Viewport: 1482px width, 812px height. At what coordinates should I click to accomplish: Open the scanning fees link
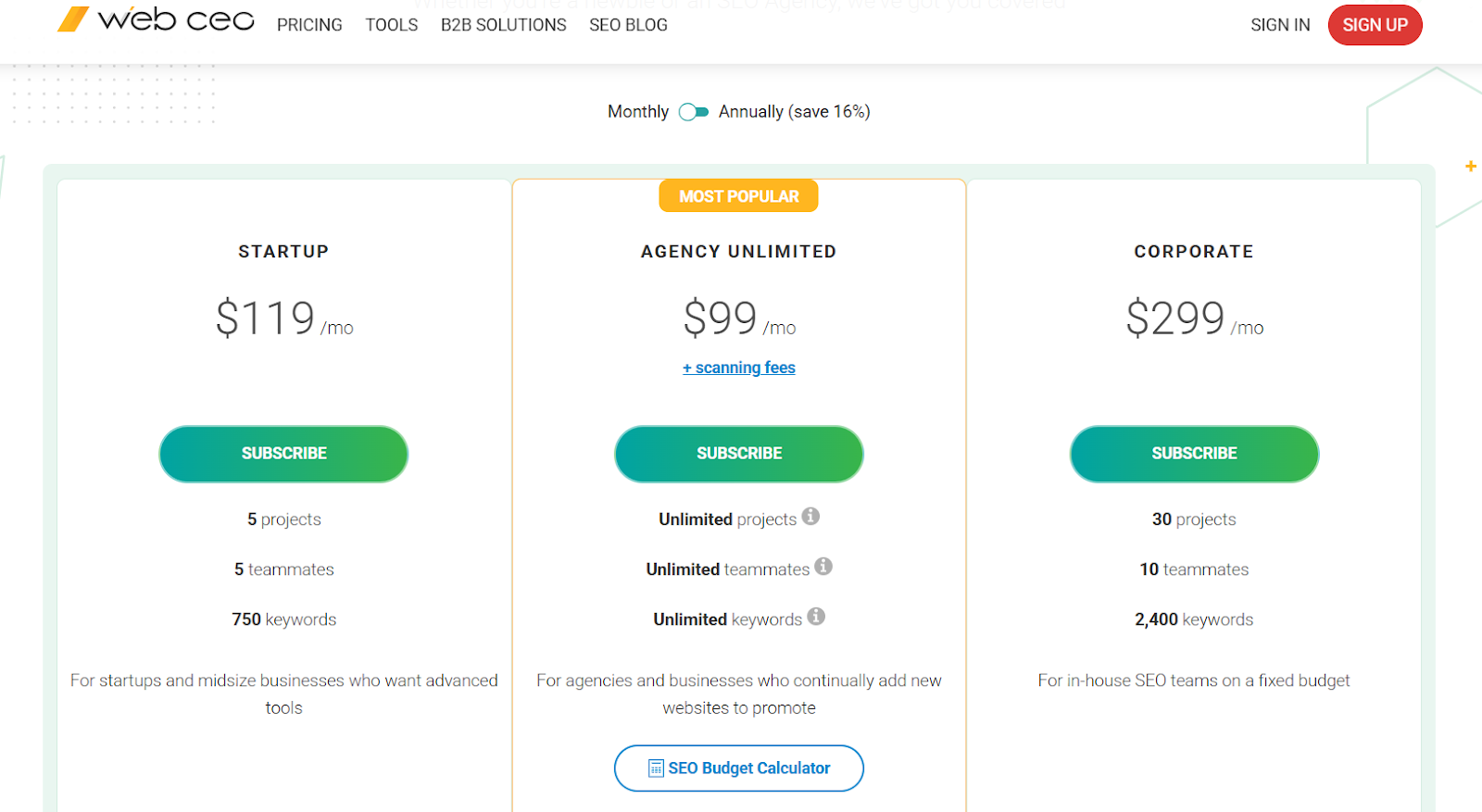739,368
